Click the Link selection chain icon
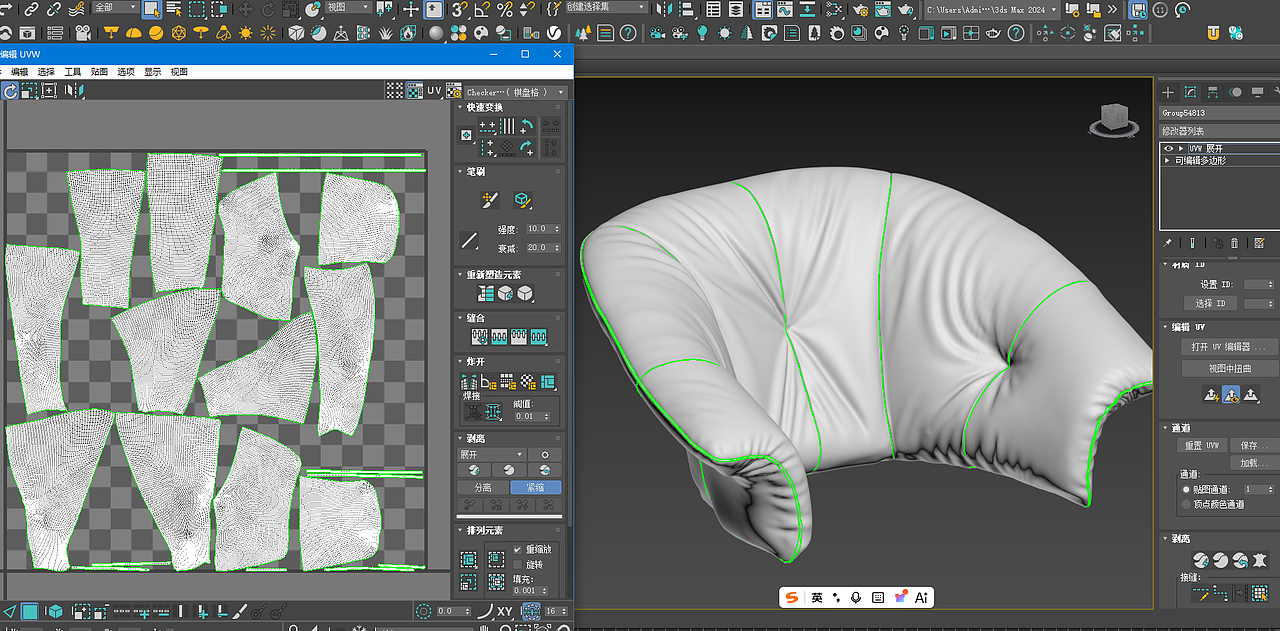The height and width of the screenshot is (631, 1280). [x=31, y=9]
